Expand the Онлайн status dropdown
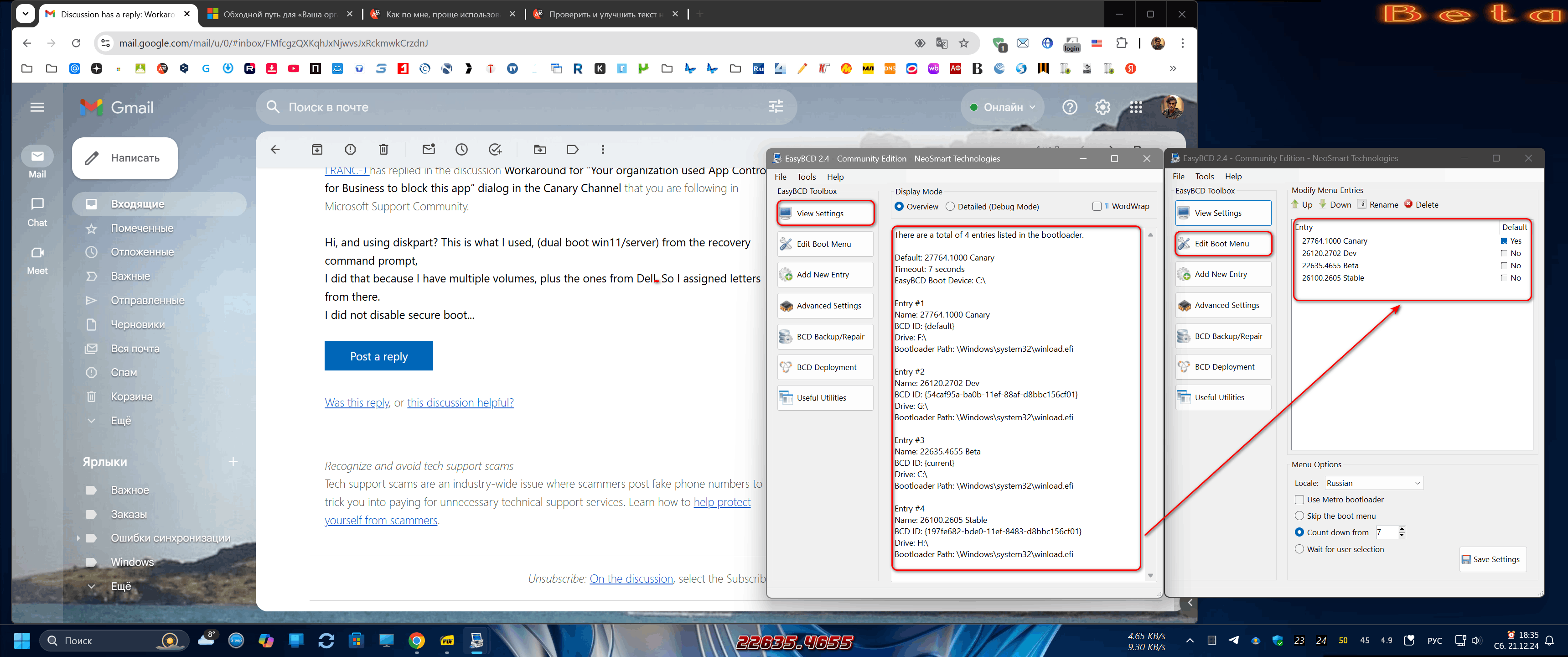1568x657 pixels. click(x=1003, y=107)
